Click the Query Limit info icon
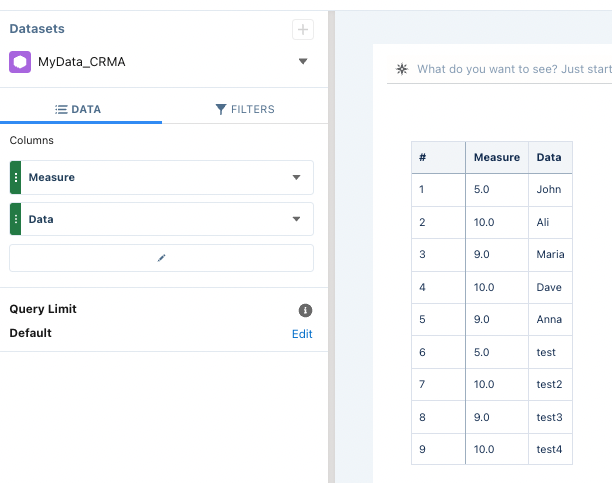The height and width of the screenshot is (483, 612). coord(306,310)
